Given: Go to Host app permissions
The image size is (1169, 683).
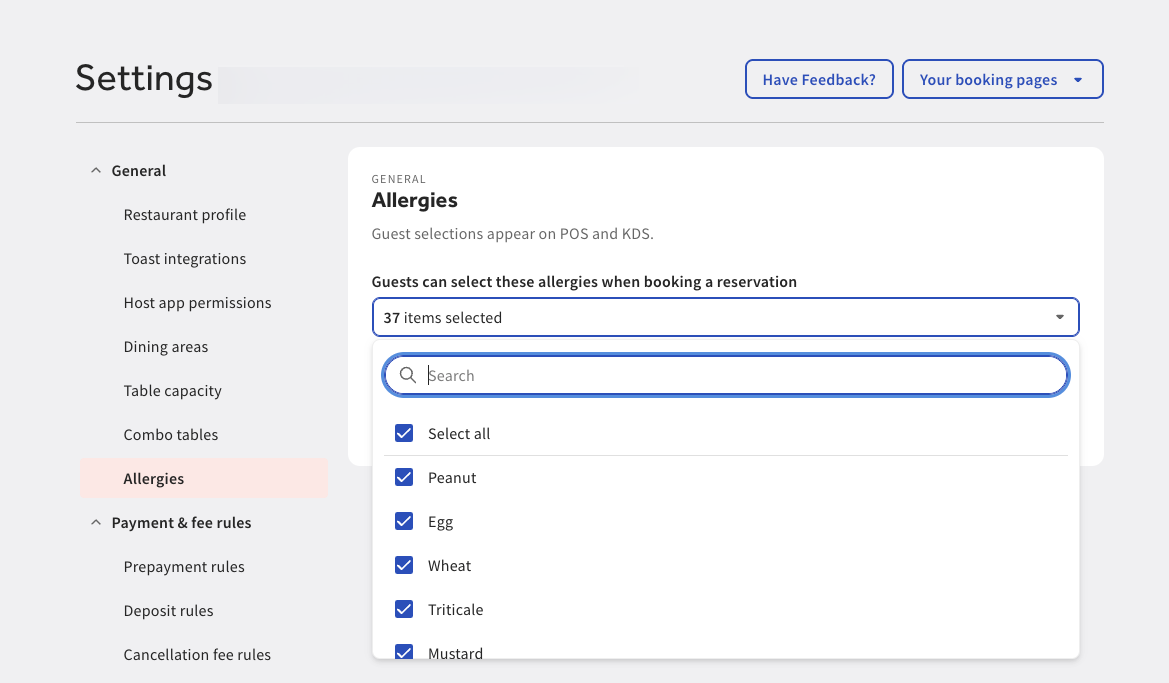Looking at the screenshot, I should tap(197, 302).
